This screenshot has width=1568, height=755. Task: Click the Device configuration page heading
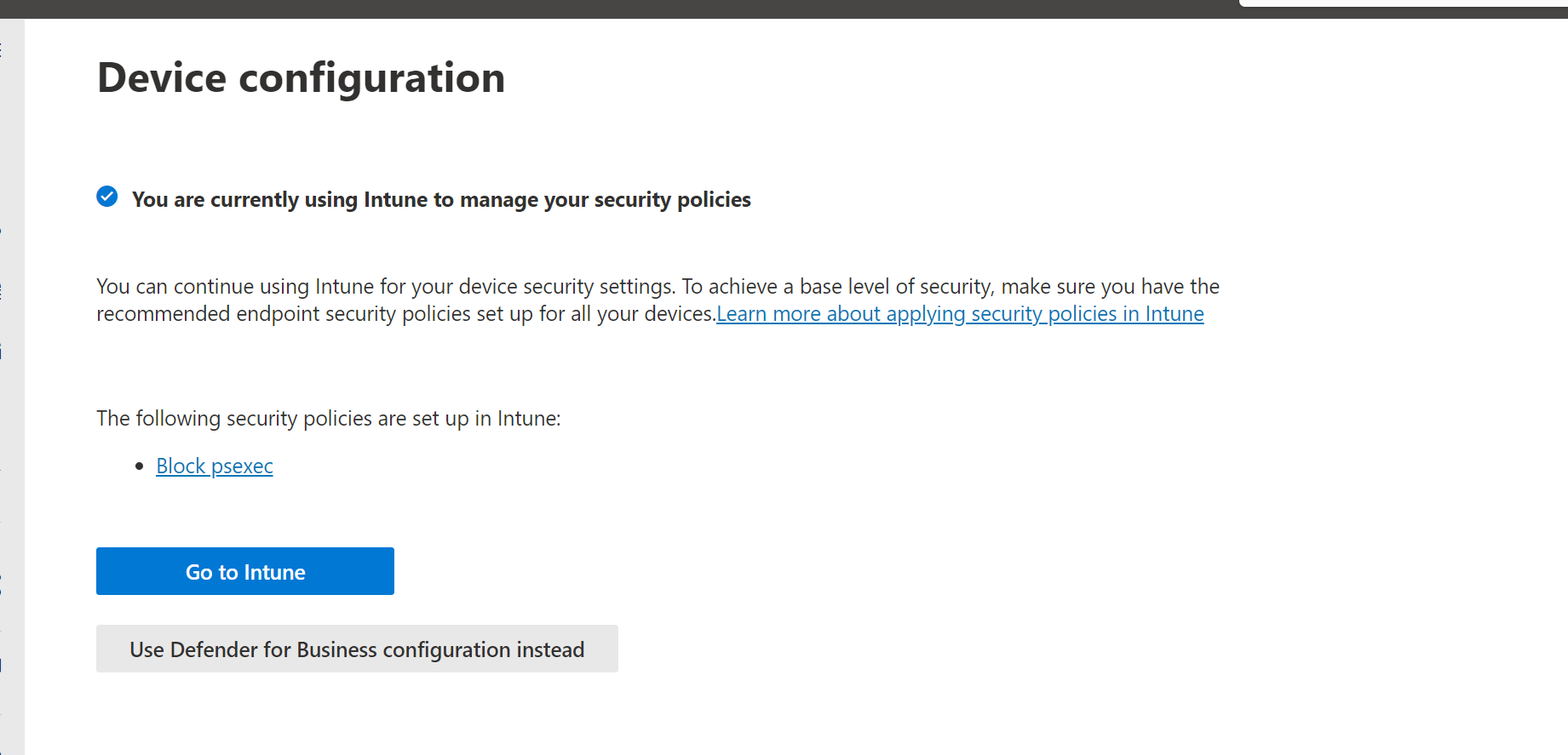[x=301, y=78]
